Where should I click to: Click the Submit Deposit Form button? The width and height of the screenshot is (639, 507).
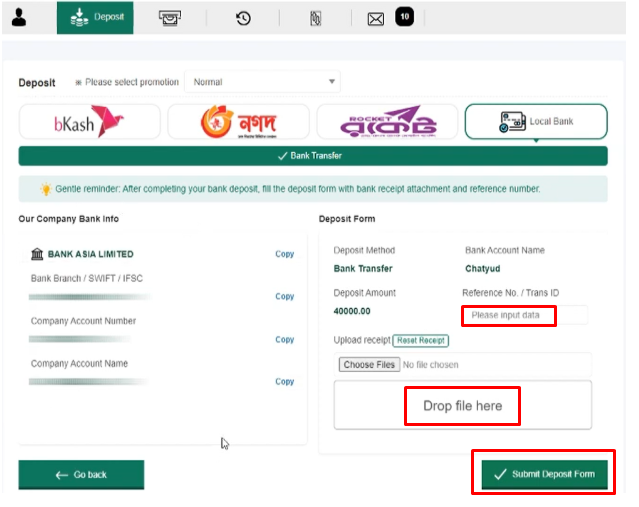tap(544, 474)
